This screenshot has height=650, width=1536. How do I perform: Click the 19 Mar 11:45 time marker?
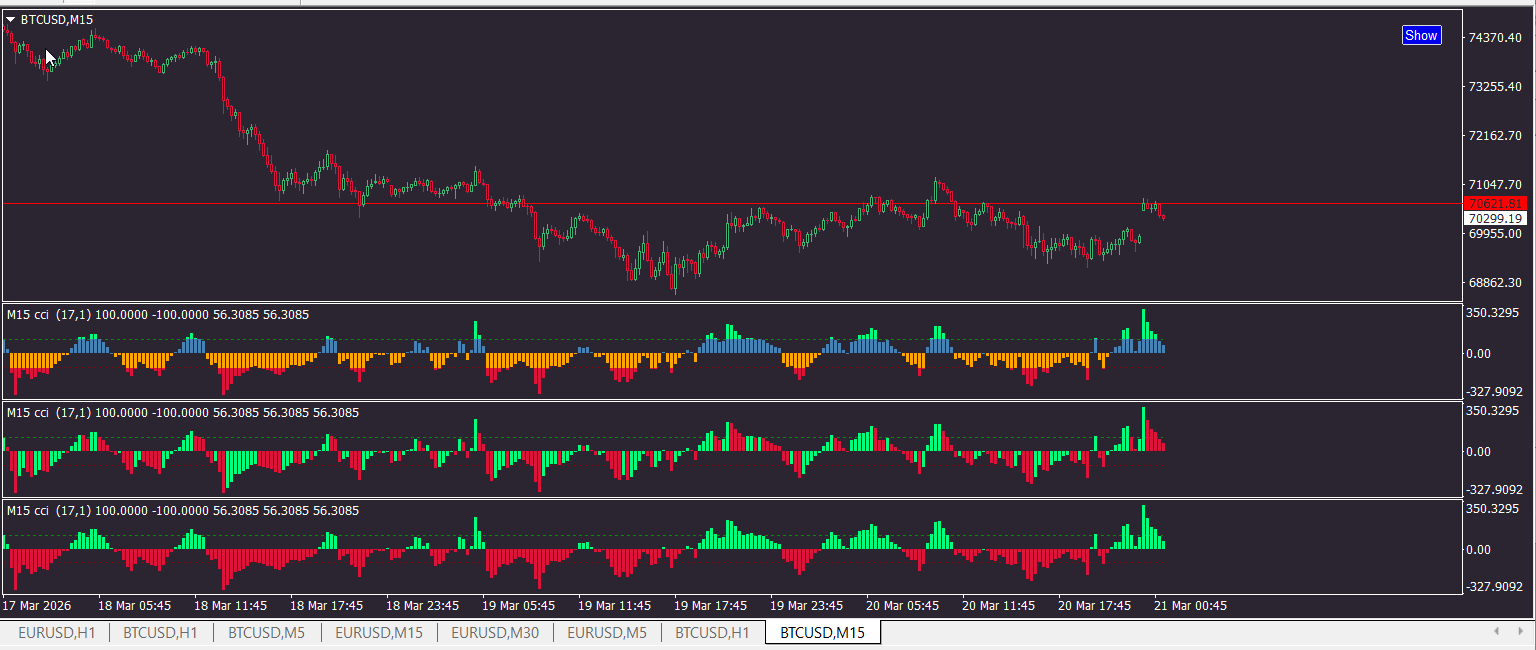tap(615, 606)
